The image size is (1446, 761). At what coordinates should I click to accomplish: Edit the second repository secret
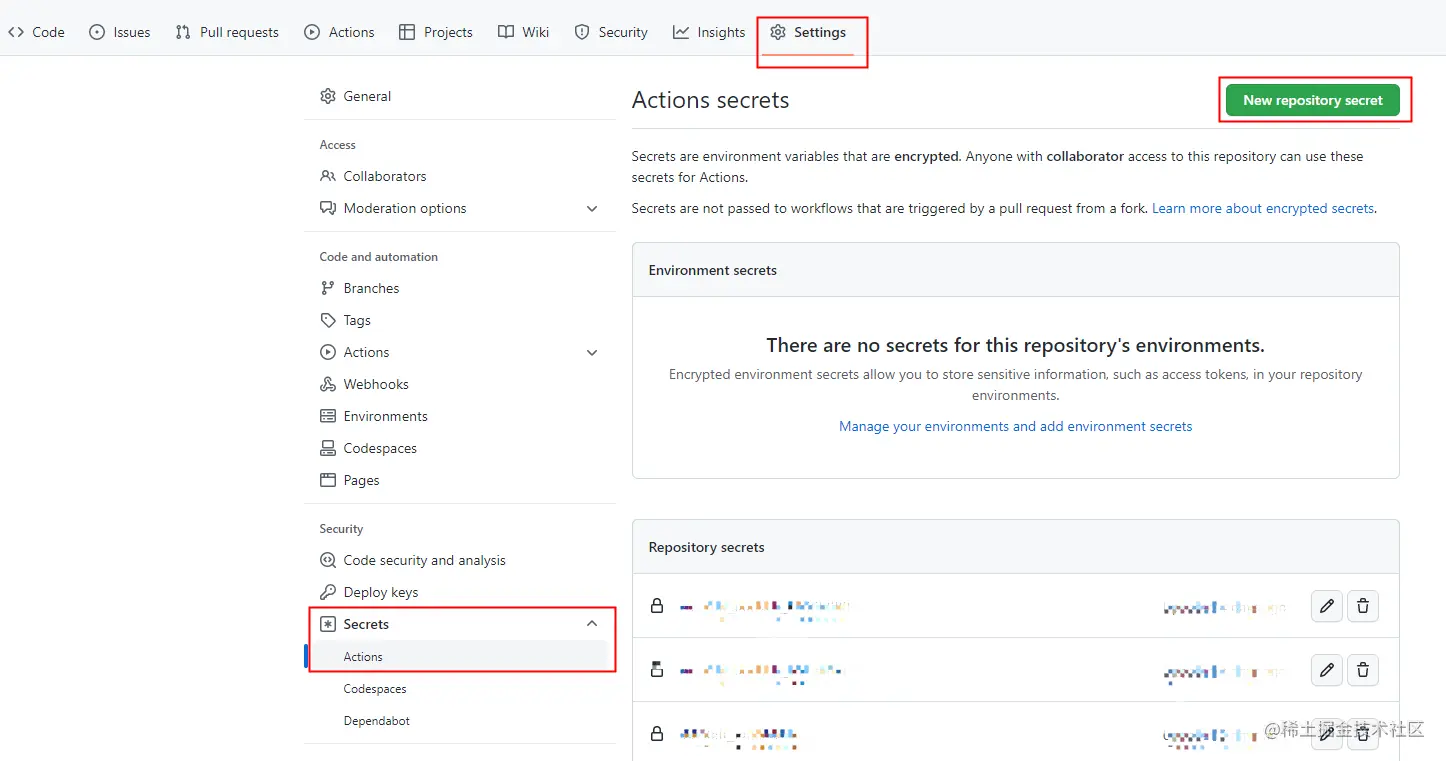click(x=1326, y=670)
